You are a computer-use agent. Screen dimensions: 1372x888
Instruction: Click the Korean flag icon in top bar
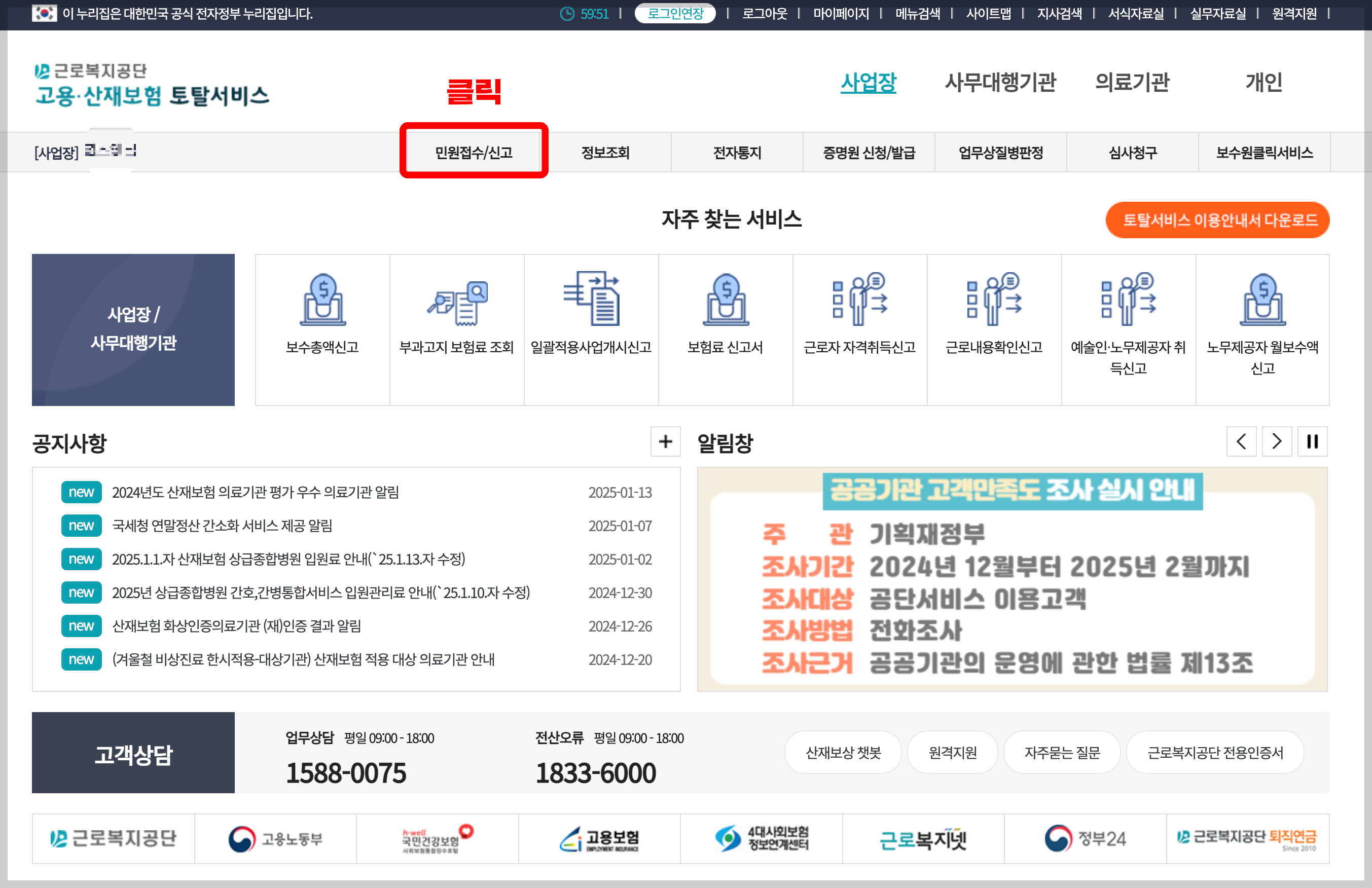44,13
